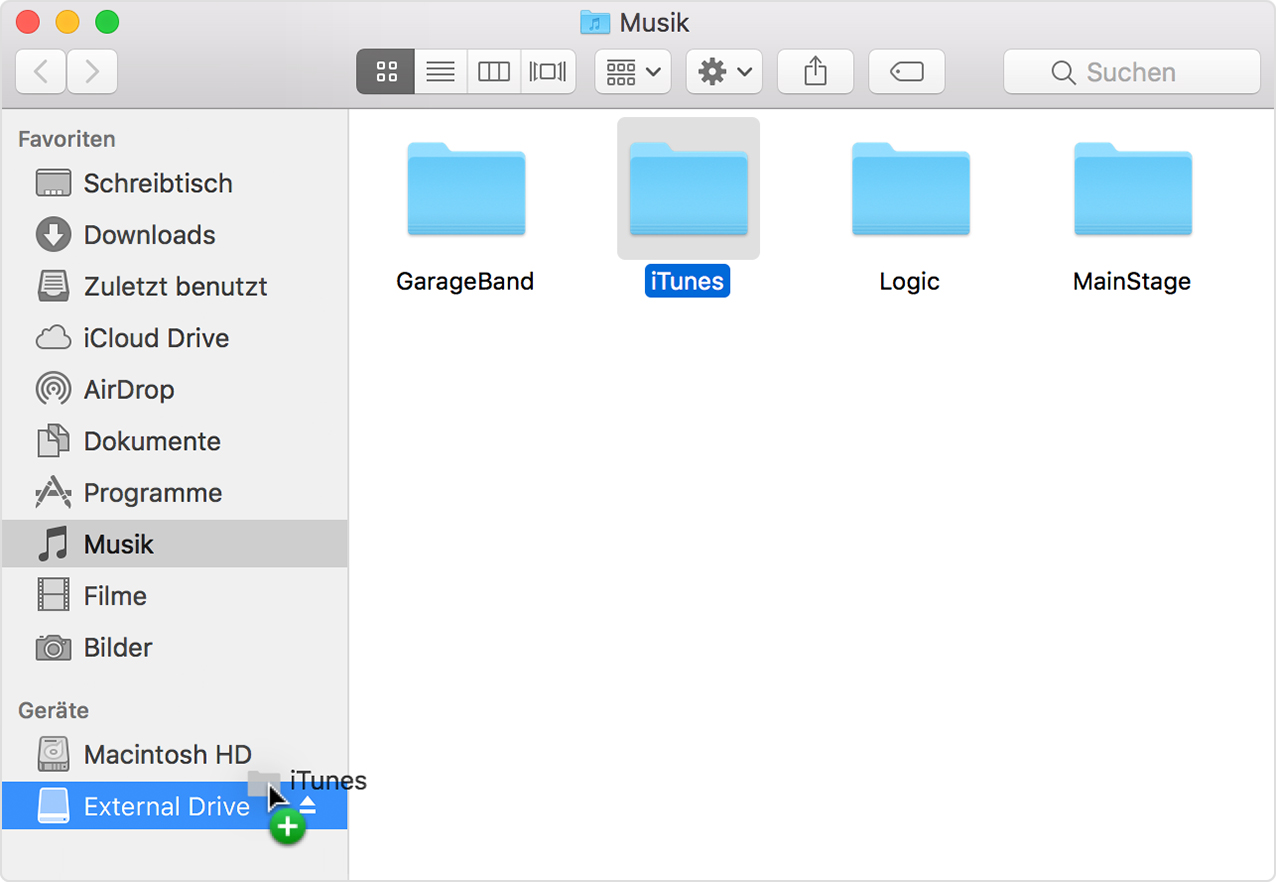
Task: Select Musik in the sidebar
Action: click(x=174, y=544)
